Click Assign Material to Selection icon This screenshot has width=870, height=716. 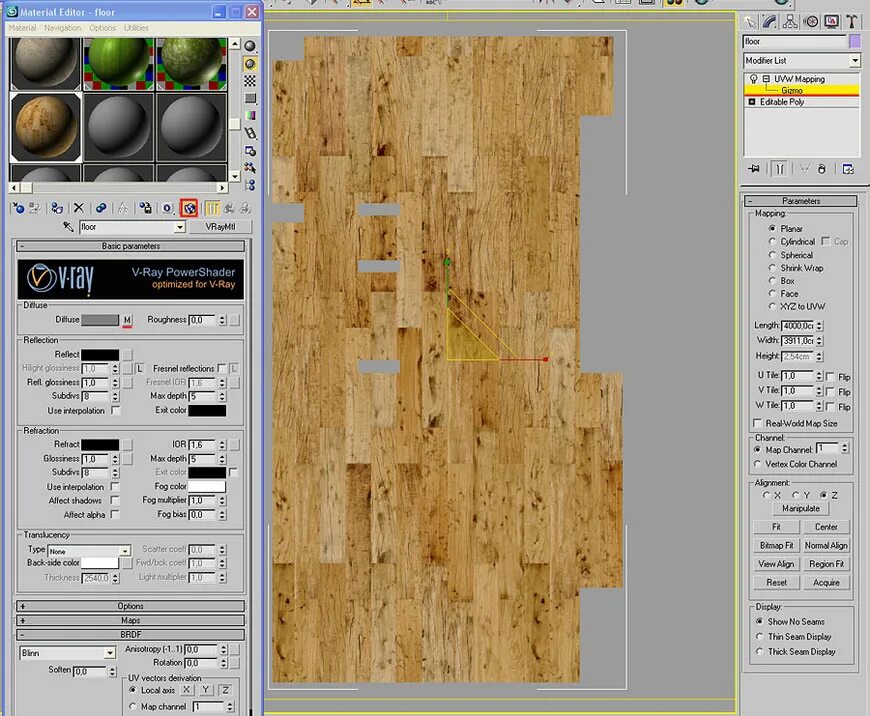point(57,208)
